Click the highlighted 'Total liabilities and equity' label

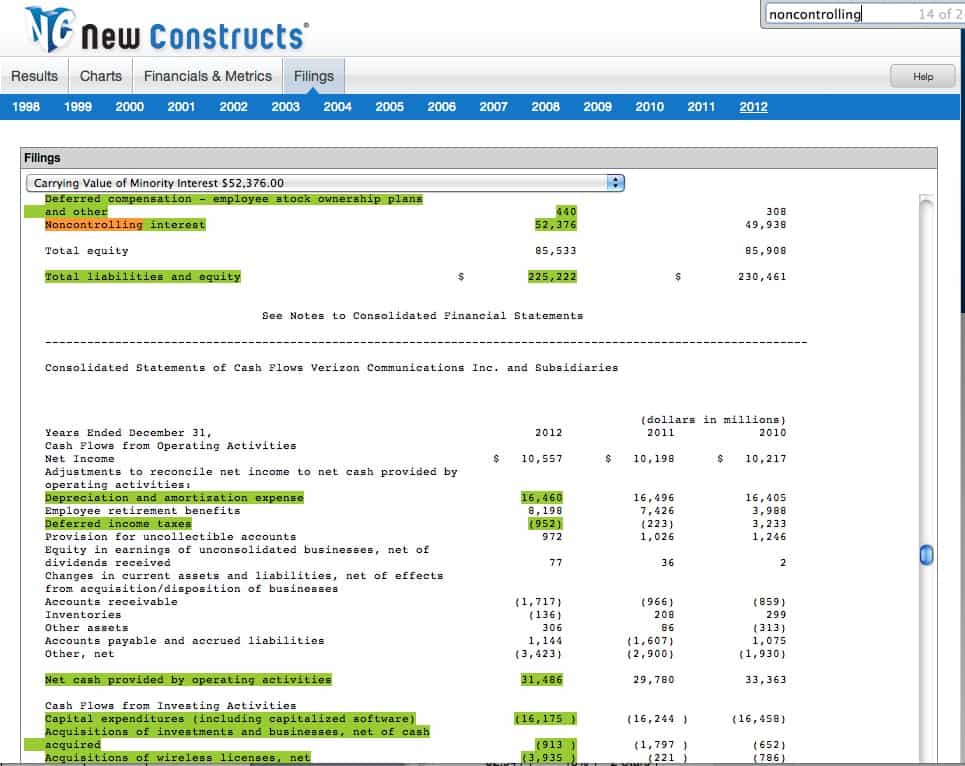click(x=143, y=277)
